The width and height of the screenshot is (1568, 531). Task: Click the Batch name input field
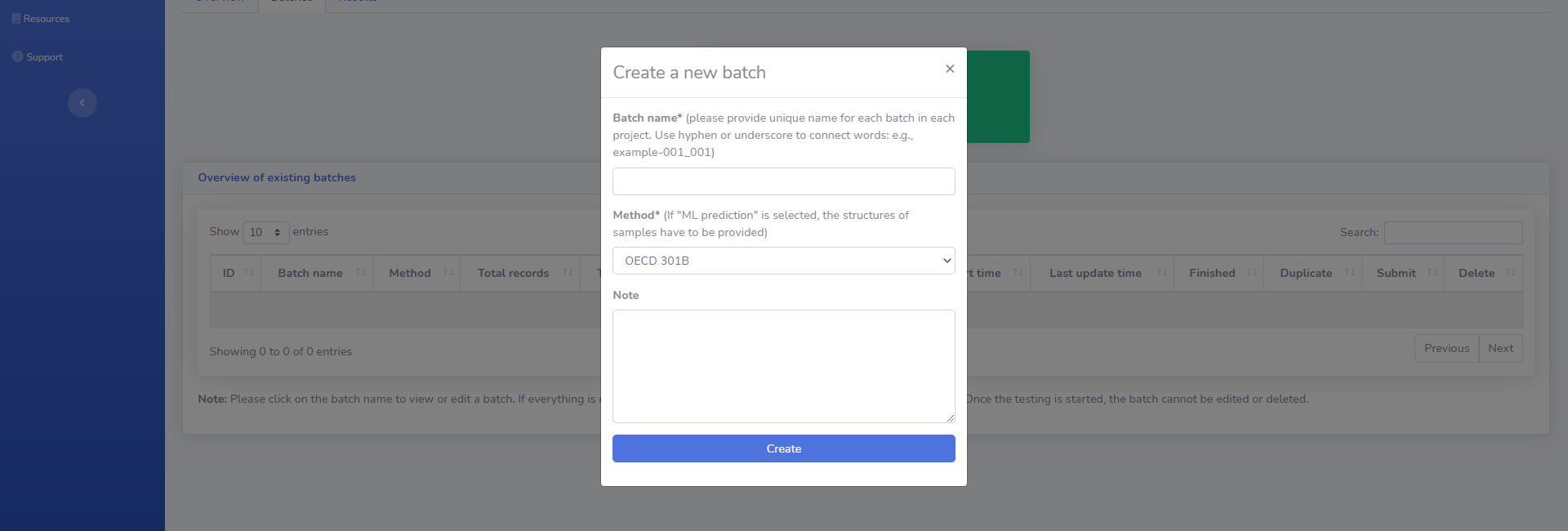(784, 181)
